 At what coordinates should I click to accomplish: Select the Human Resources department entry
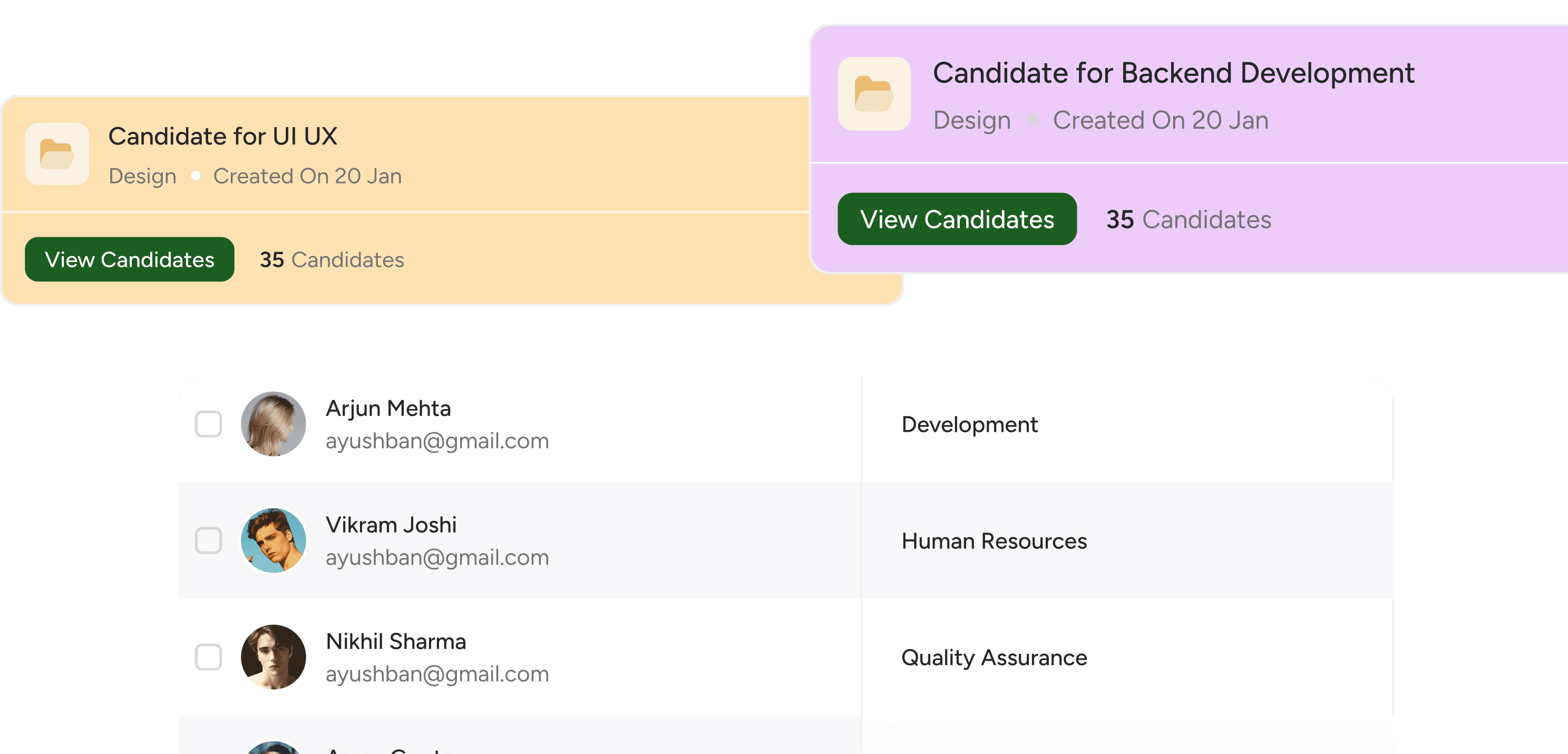(995, 541)
